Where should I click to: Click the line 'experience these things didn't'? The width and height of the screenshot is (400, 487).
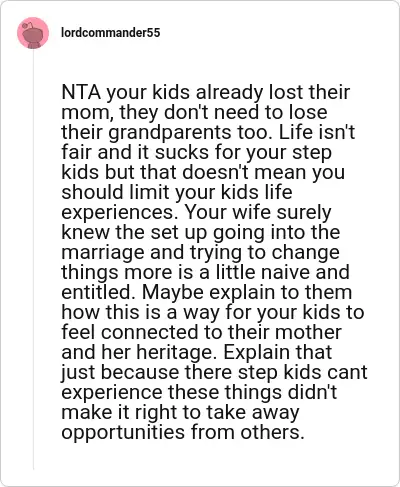[199, 392]
